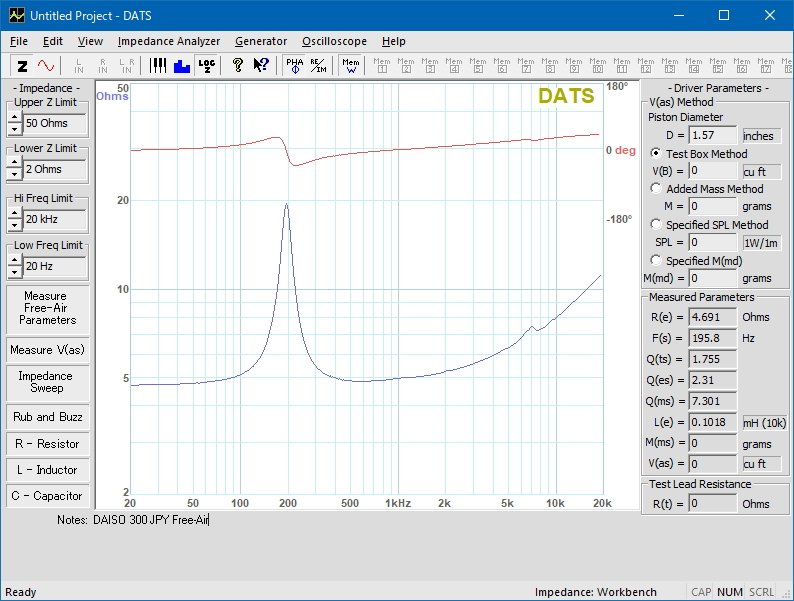Click the Rub and Buzz button
This screenshot has height=601, width=794.
pyautogui.click(x=48, y=417)
